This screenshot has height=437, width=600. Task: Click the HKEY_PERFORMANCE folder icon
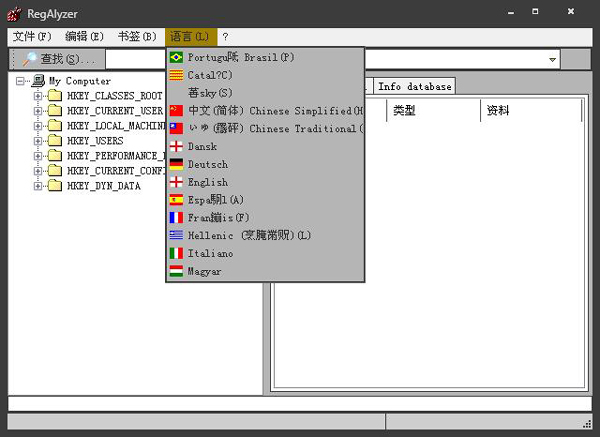(55, 155)
